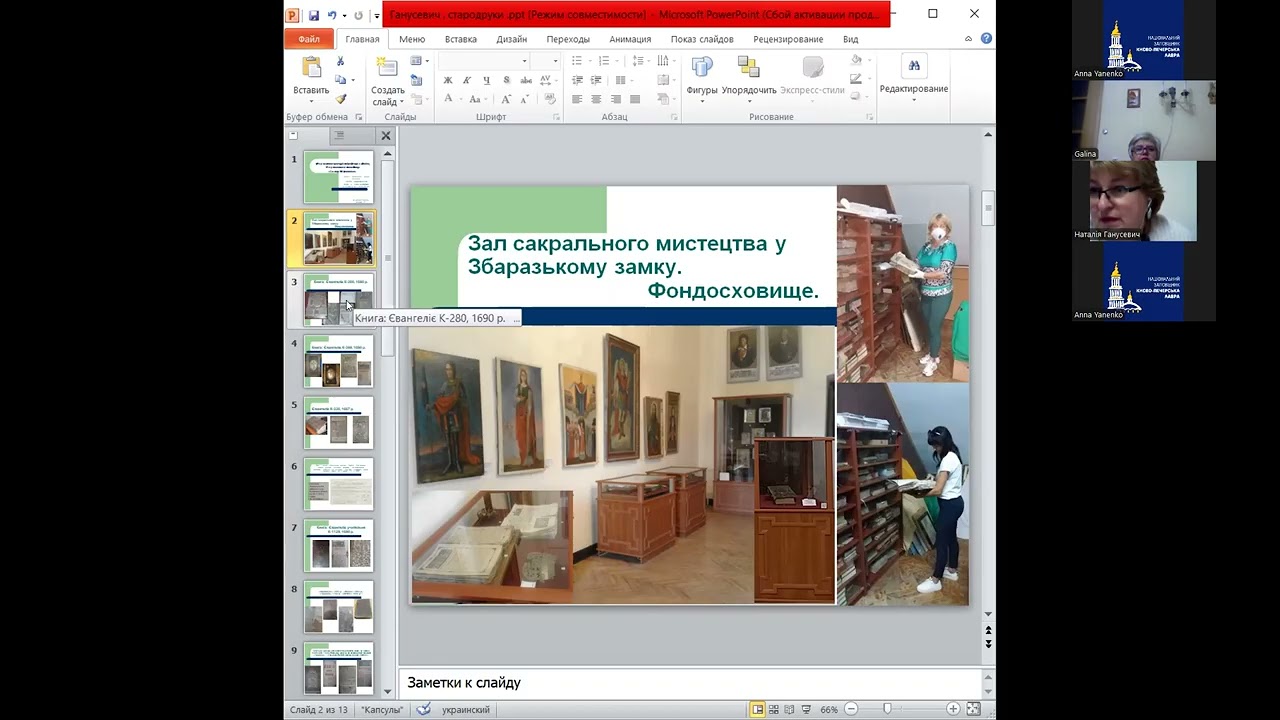Center the paragraph text
This screenshot has width=1280, height=720.
(596, 99)
